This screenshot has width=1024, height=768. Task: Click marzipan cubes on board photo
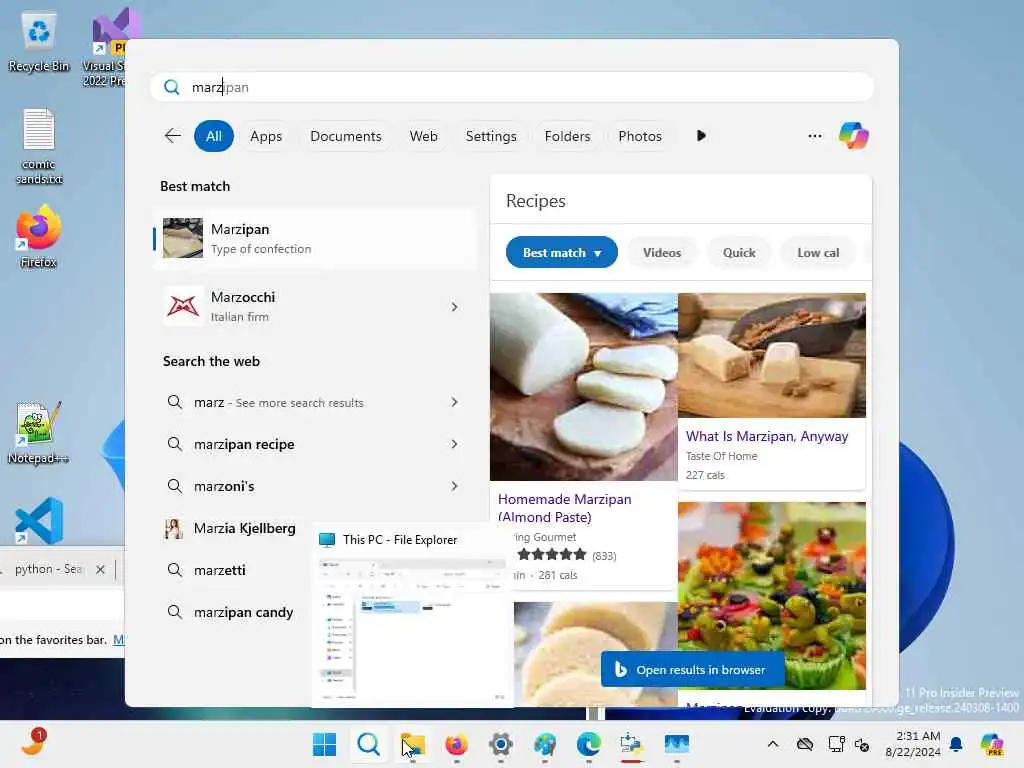click(772, 355)
